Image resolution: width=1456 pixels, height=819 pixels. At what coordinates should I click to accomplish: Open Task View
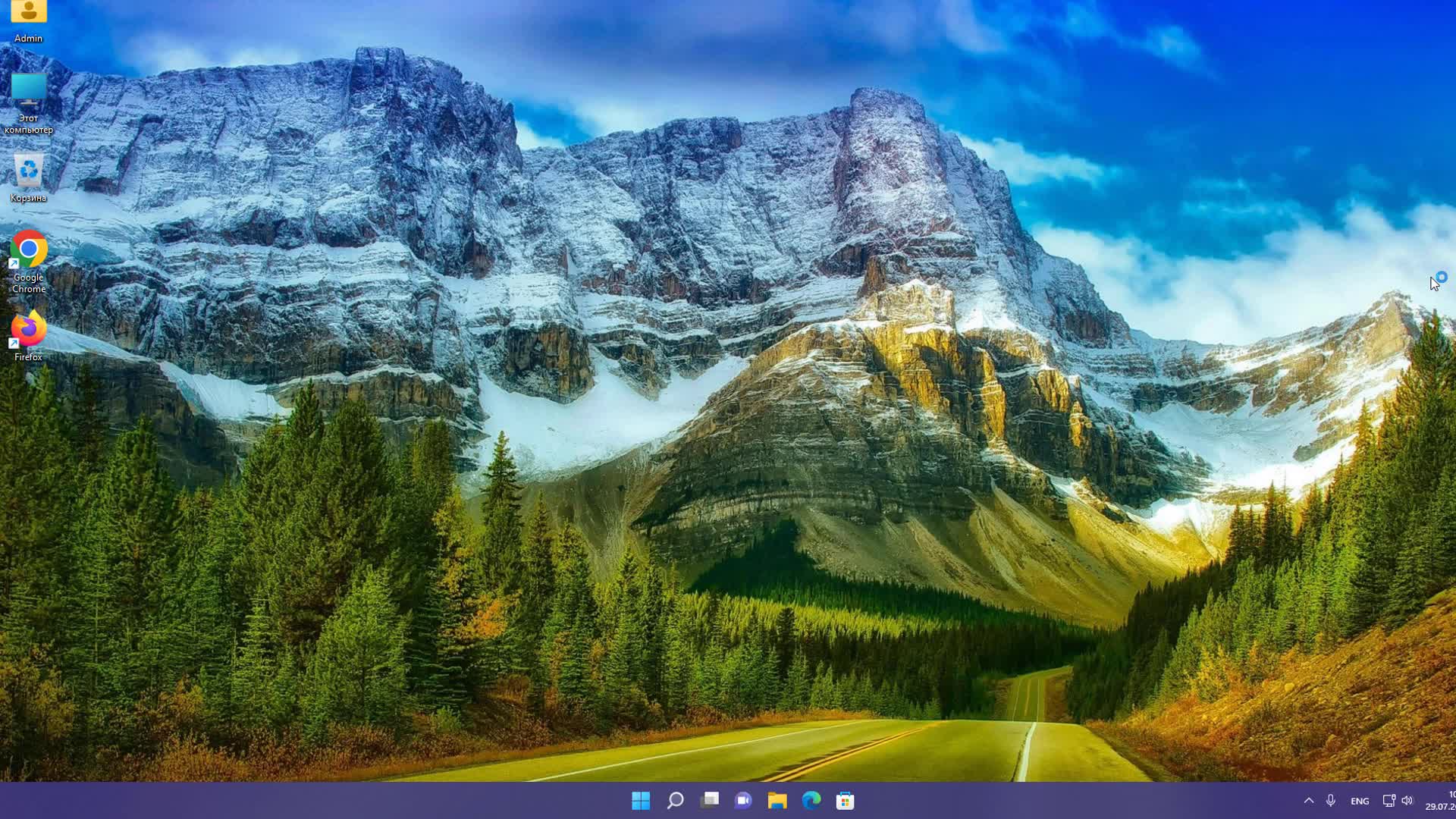(709, 800)
